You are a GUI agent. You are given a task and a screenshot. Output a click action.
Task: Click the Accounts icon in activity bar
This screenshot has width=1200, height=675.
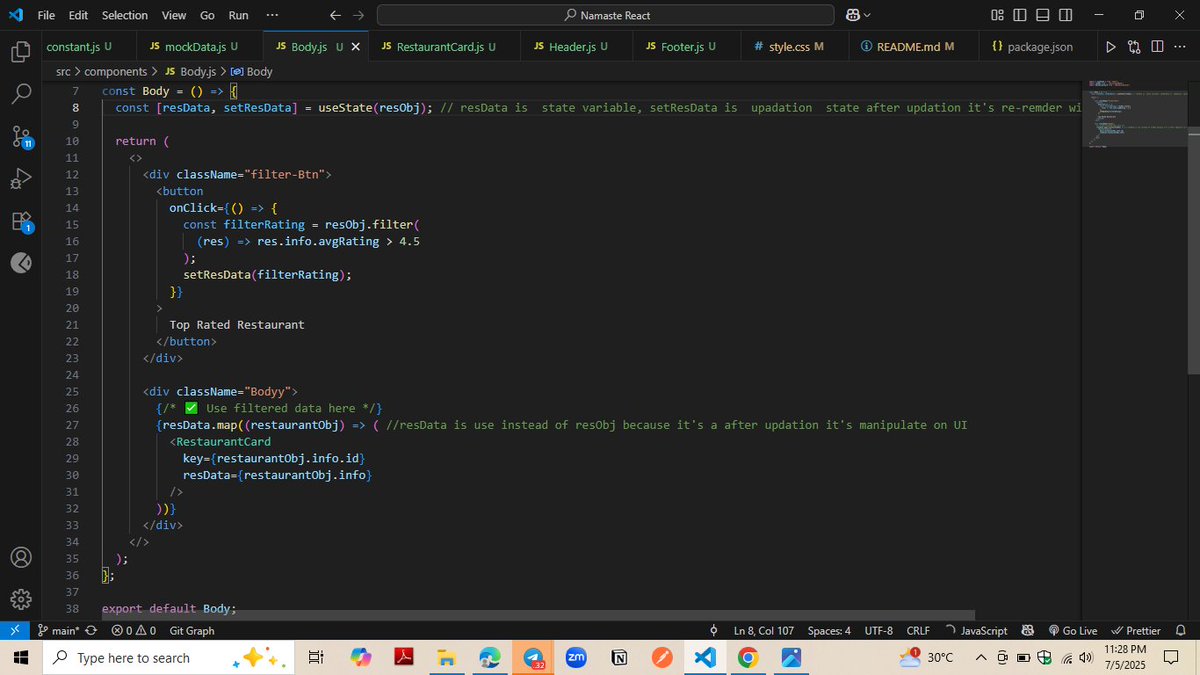(x=20, y=557)
